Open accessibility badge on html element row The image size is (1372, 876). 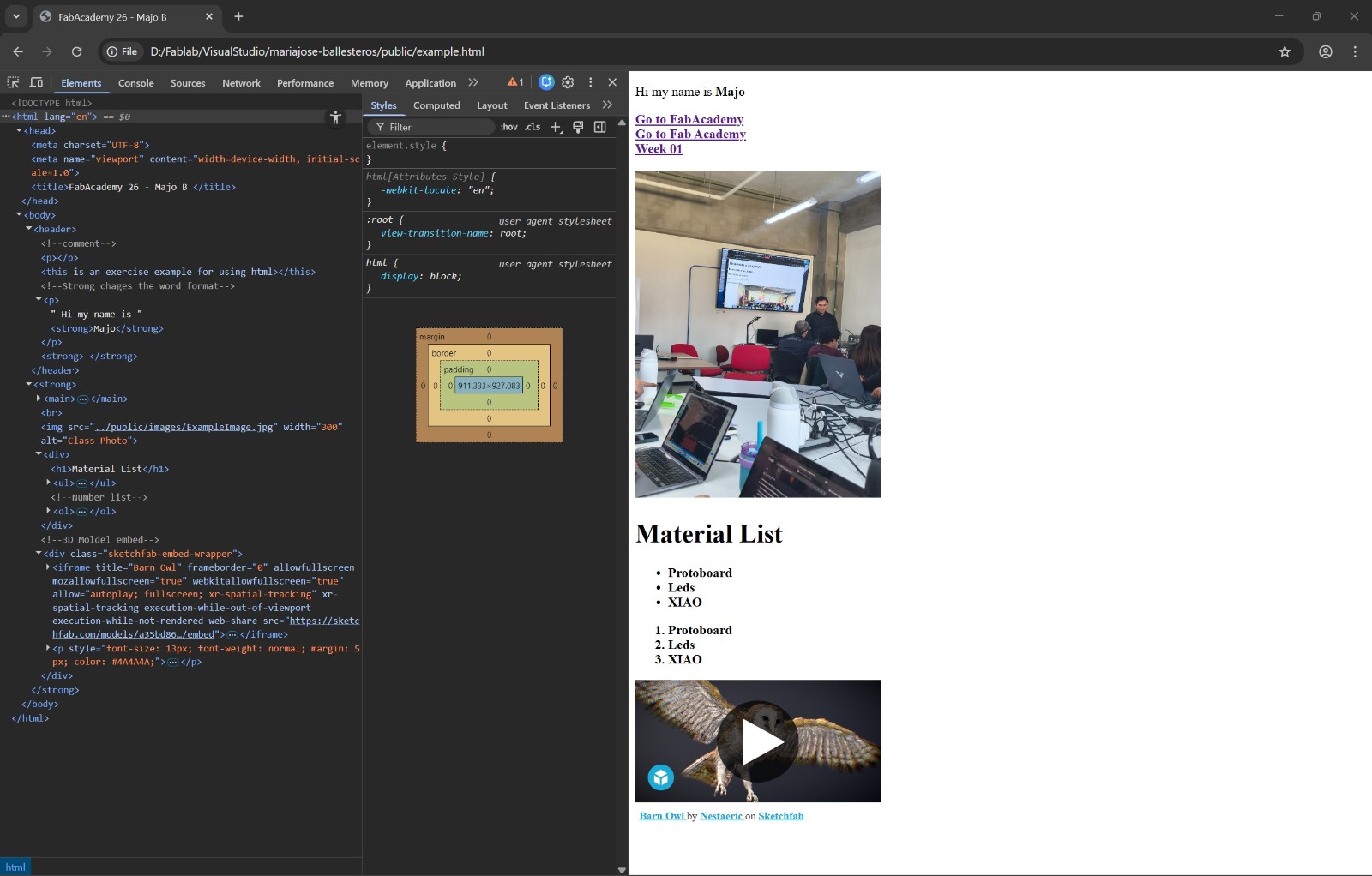tap(335, 117)
